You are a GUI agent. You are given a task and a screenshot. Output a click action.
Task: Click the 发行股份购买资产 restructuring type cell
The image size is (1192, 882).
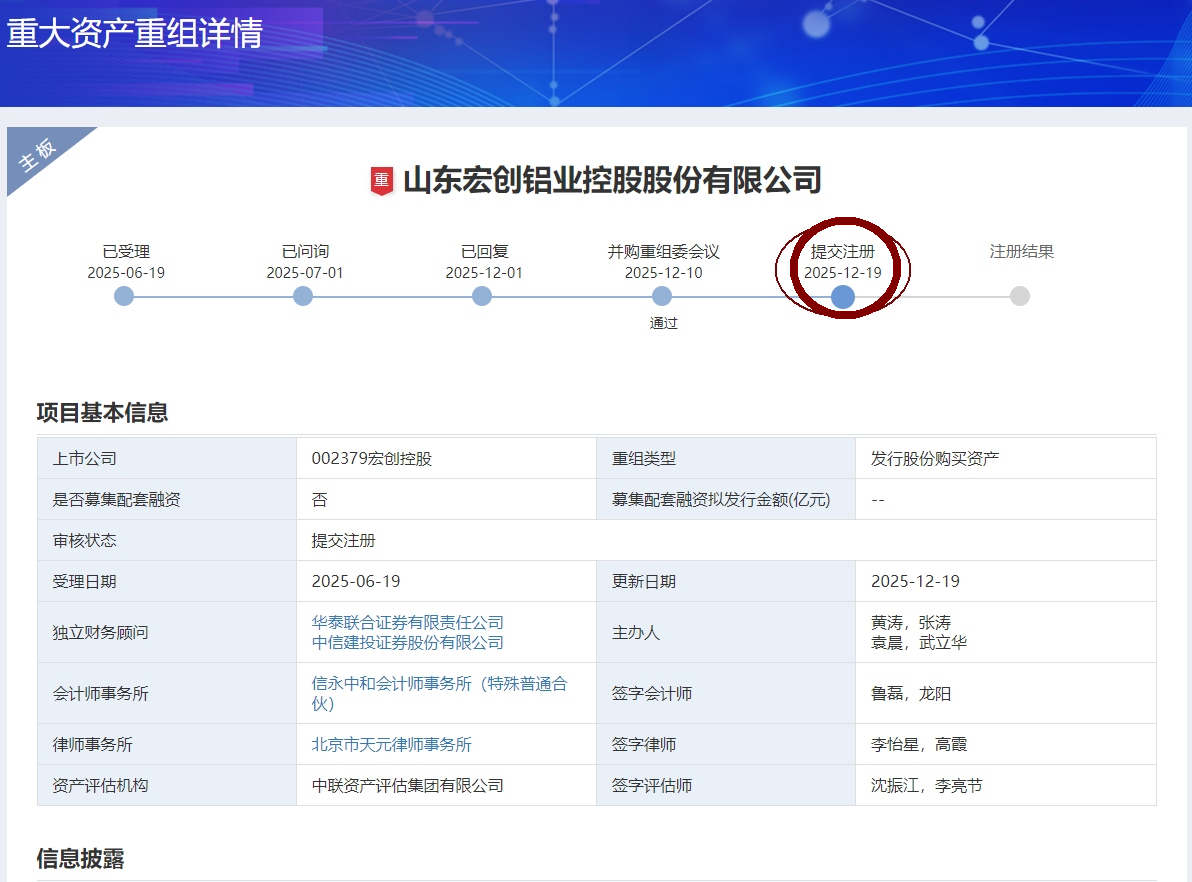pyautogui.click(x=935, y=458)
